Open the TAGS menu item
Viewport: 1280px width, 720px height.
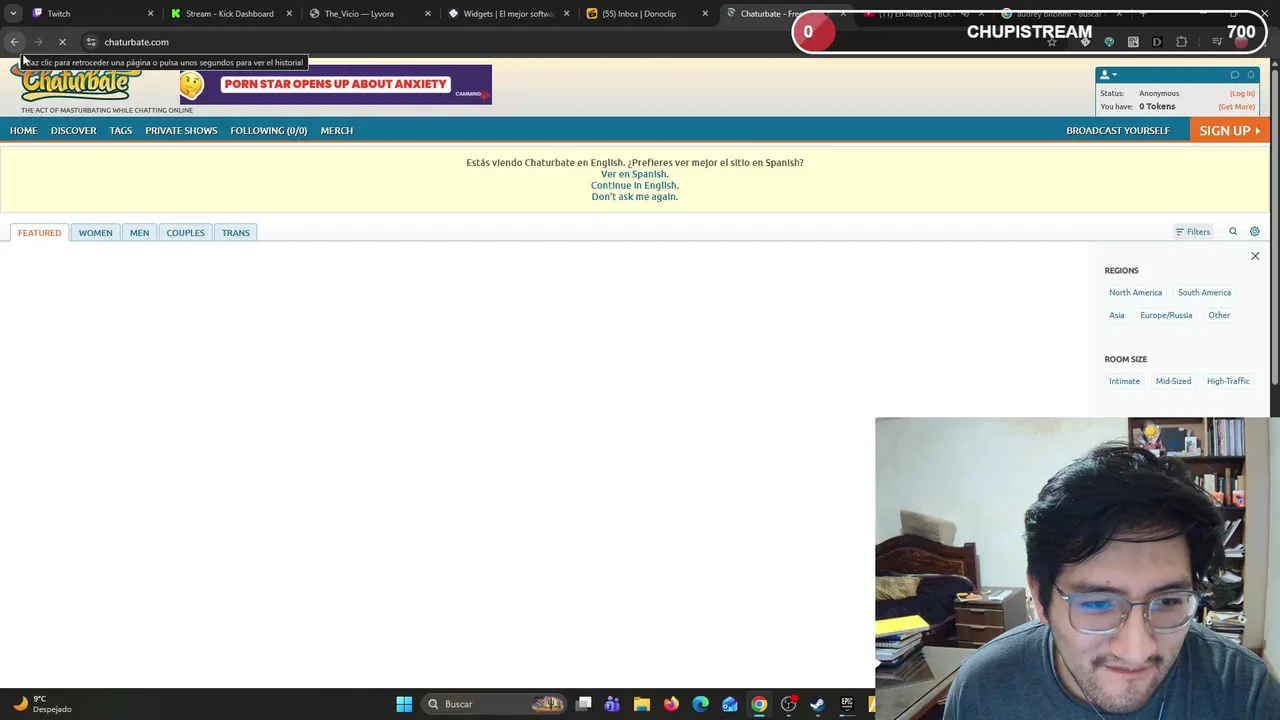pyautogui.click(x=120, y=131)
